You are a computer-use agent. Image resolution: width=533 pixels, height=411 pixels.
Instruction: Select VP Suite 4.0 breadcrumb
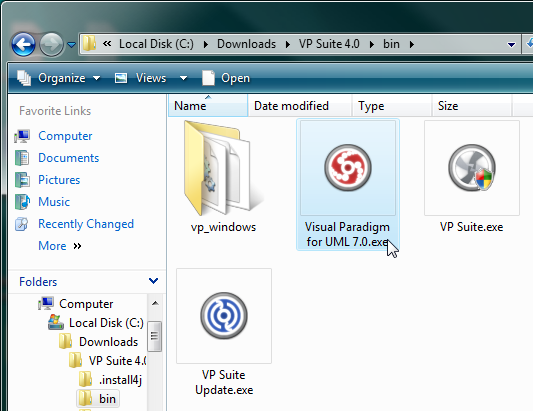click(x=329, y=44)
